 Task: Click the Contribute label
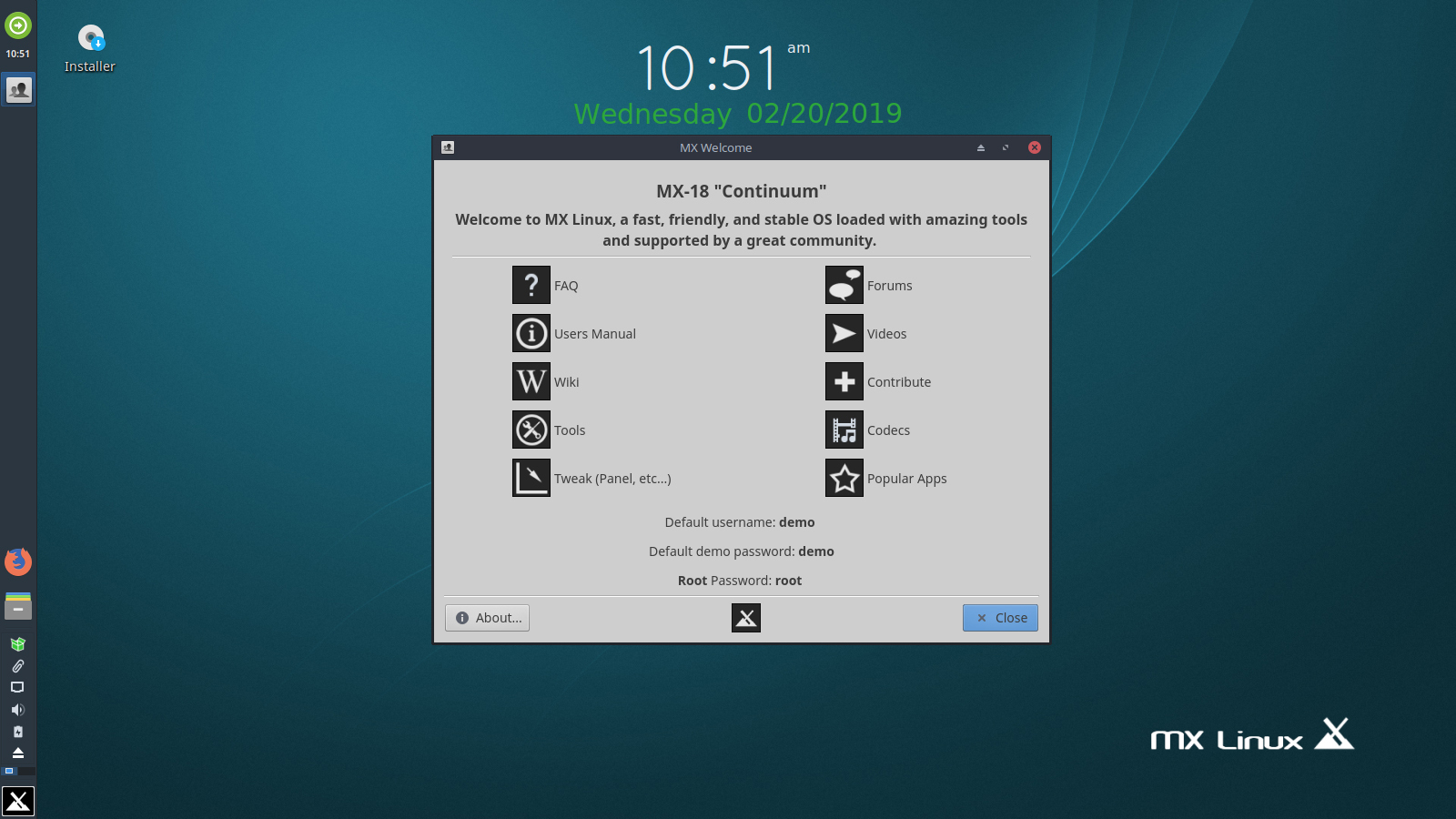coord(899,382)
